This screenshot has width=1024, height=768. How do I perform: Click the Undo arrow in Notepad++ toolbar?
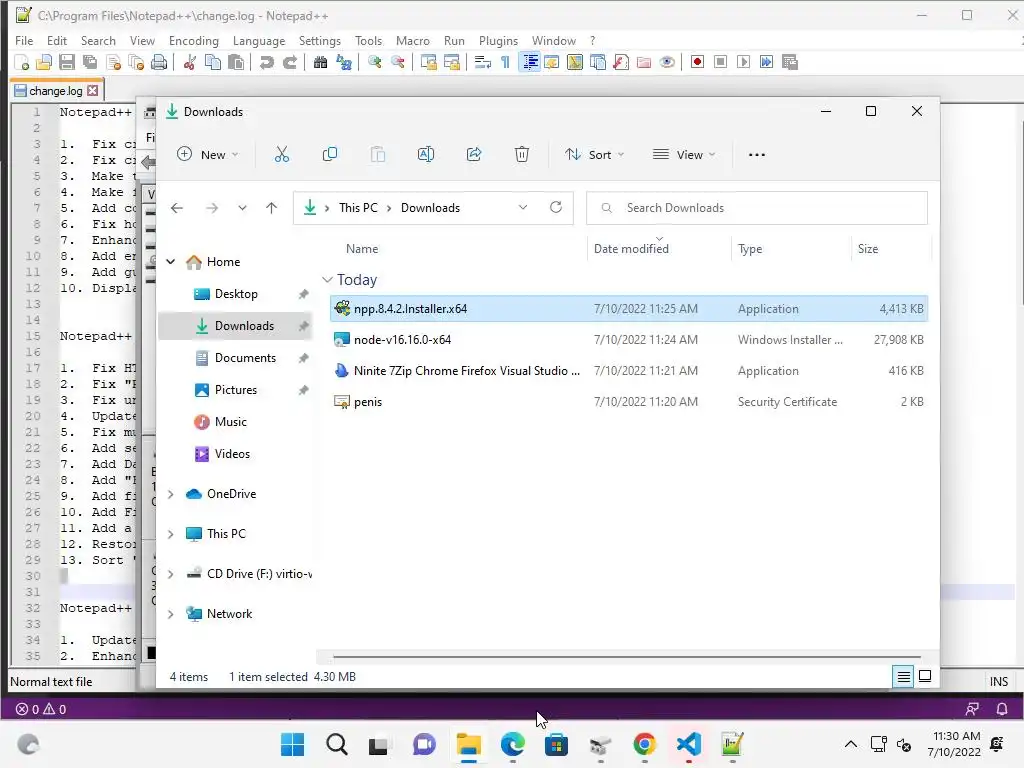(x=266, y=62)
